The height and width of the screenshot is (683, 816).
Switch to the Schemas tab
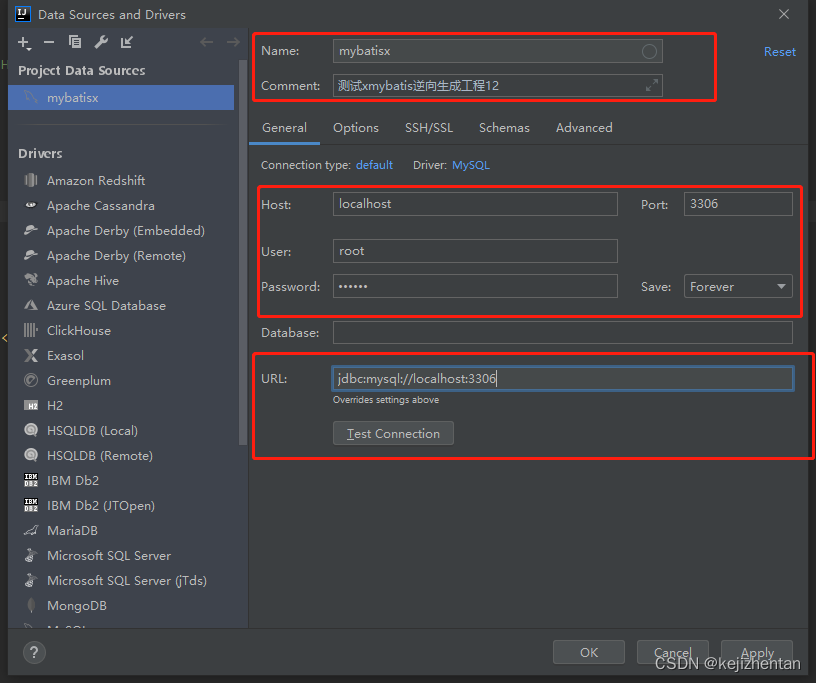click(504, 128)
